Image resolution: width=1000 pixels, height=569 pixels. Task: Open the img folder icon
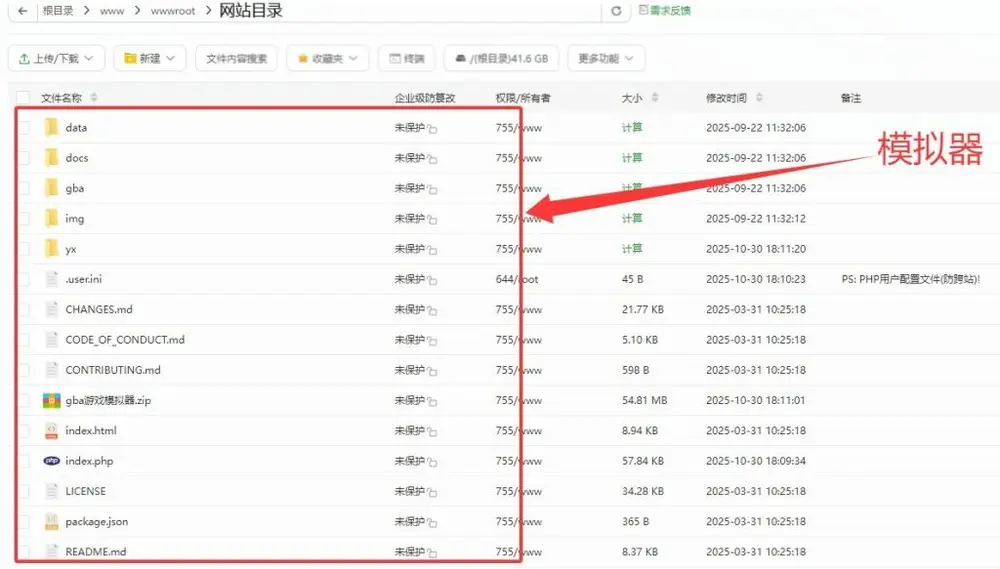52,218
